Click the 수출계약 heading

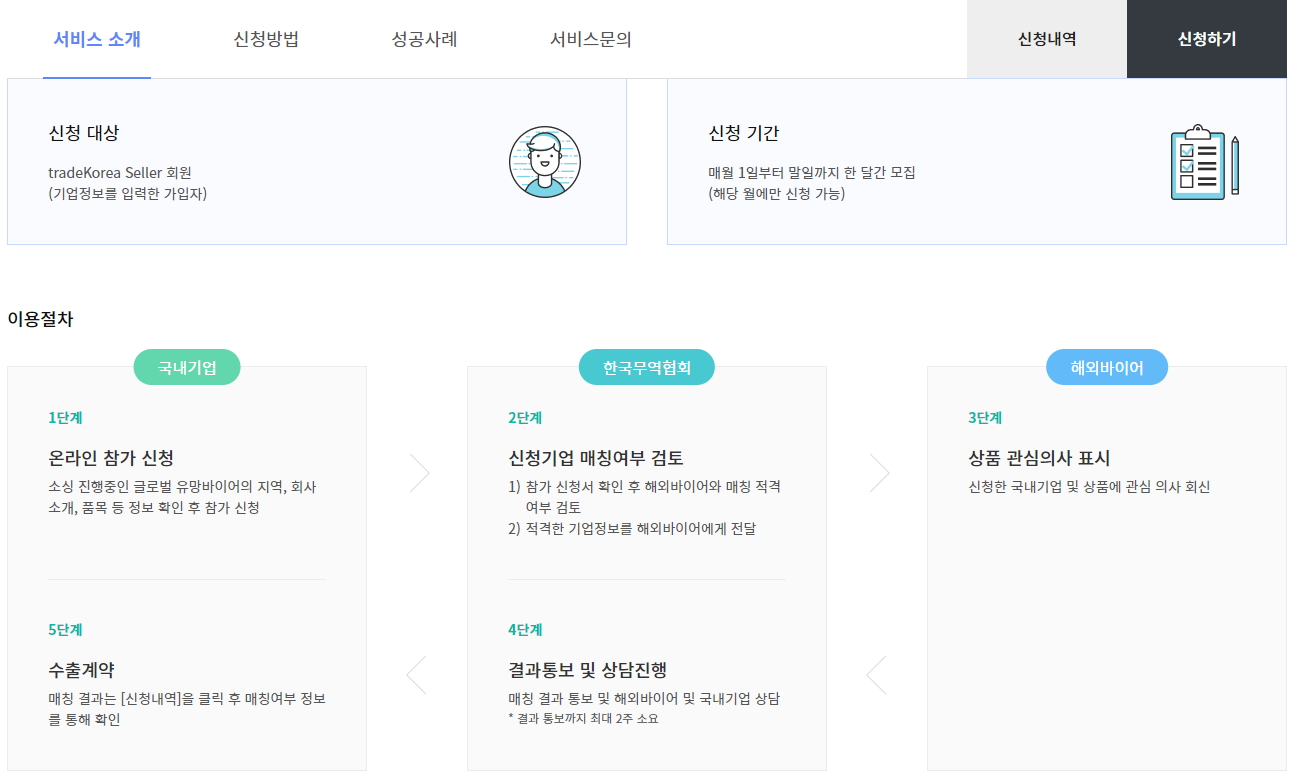coord(81,670)
